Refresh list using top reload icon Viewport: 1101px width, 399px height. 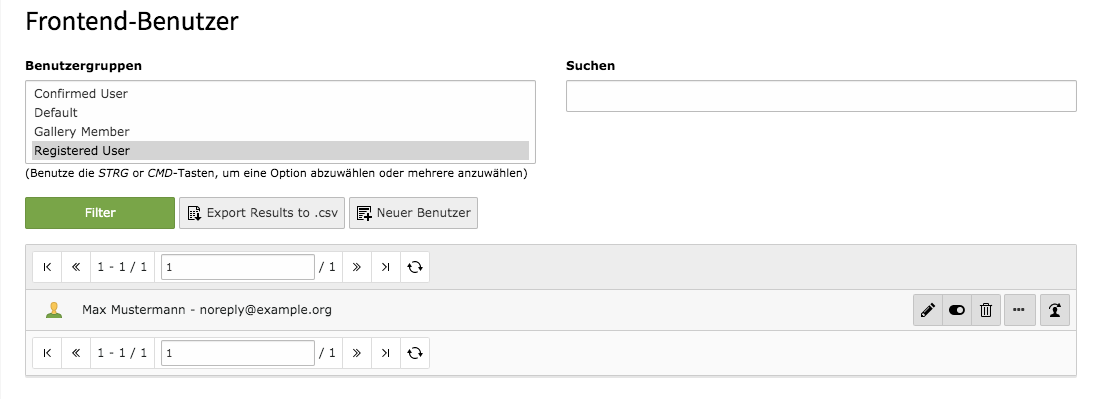tap(415, 267)
